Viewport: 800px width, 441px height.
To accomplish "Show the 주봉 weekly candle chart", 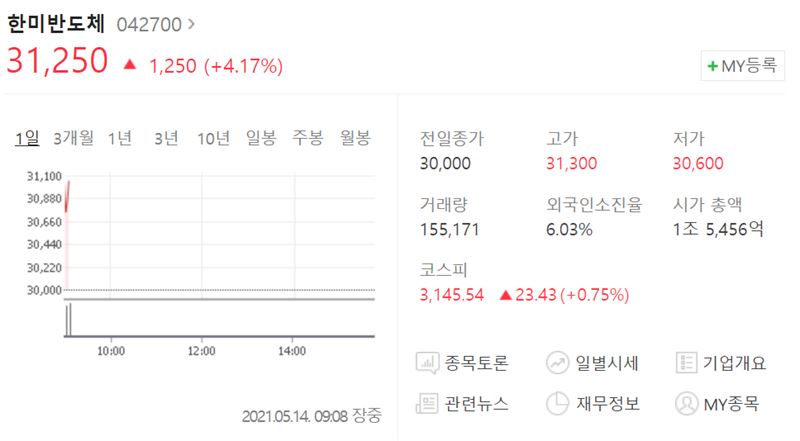I will click(x=308, y=137).
